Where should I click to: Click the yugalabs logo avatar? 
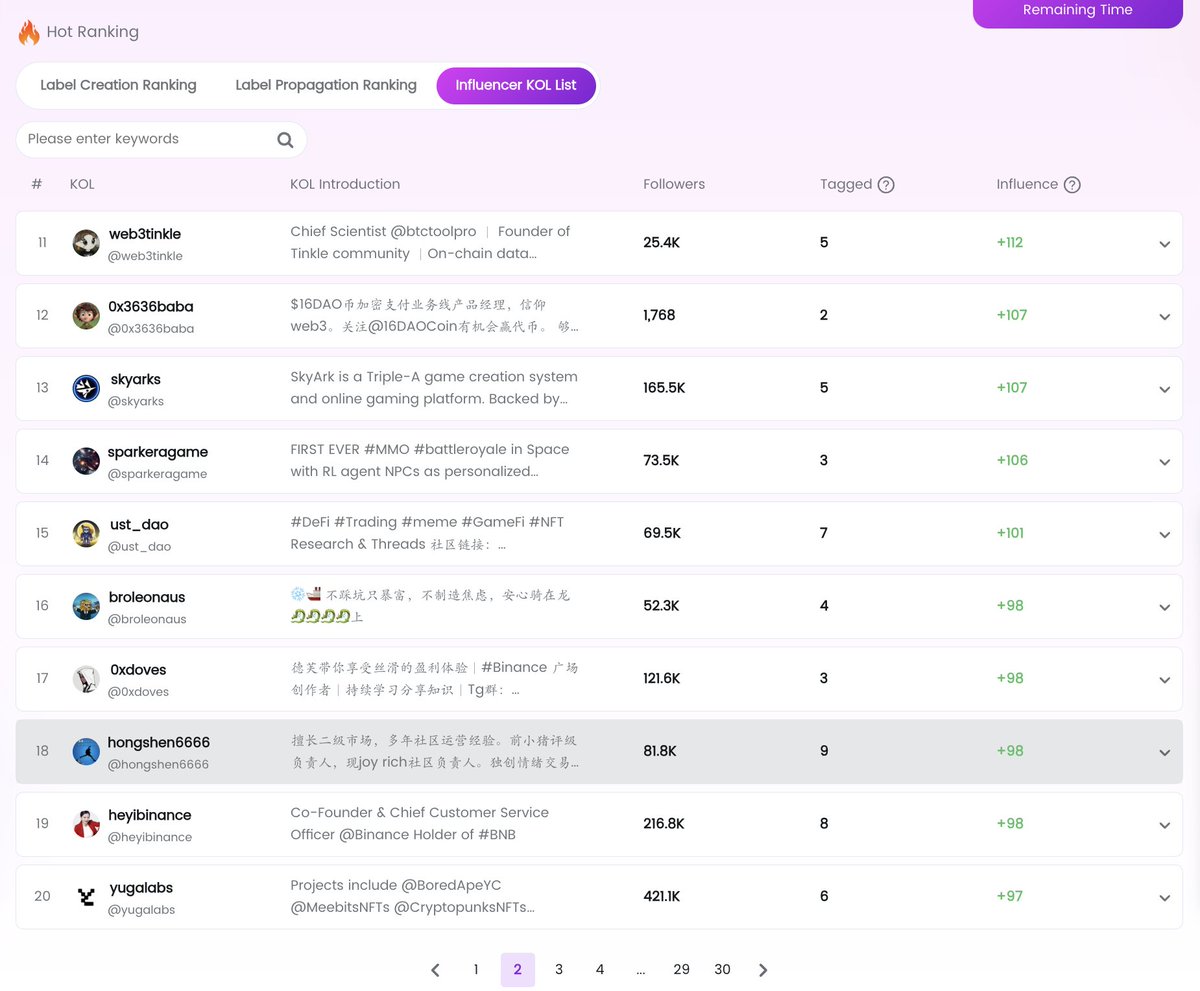click(x=86, y=897)
